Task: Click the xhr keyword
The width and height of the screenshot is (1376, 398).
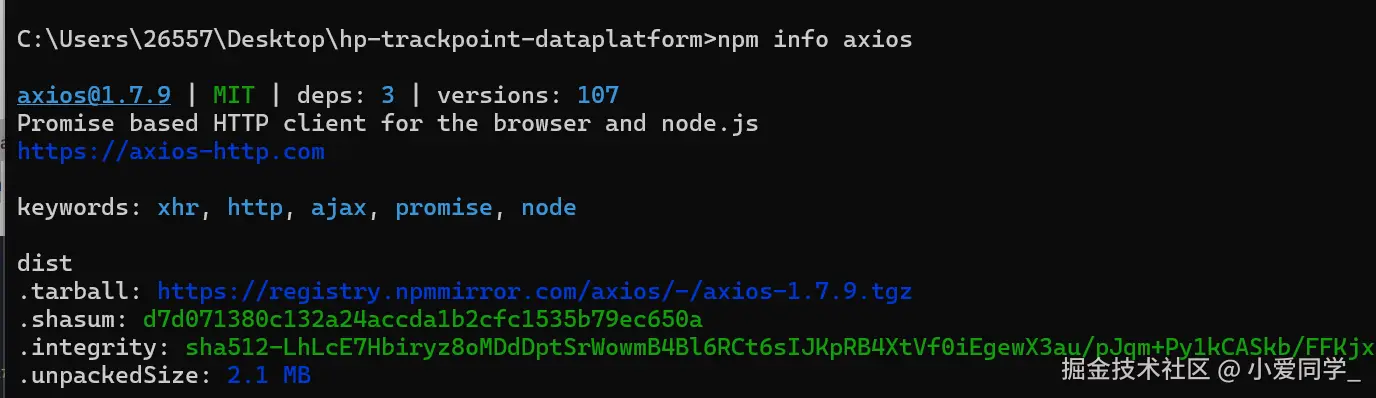Action: coord(178,208)
